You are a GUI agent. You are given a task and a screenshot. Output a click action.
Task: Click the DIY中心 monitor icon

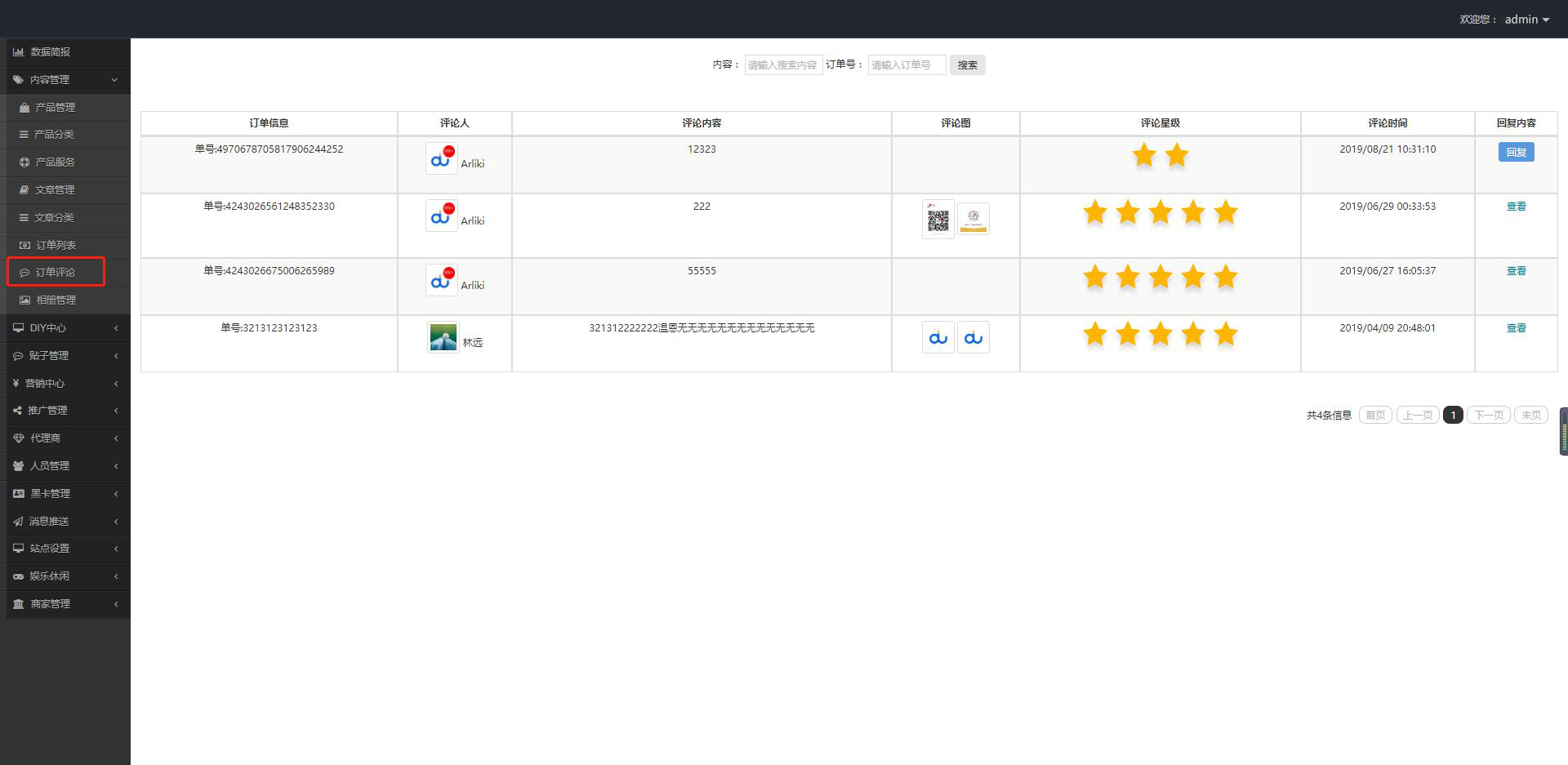tap(18, 328)
